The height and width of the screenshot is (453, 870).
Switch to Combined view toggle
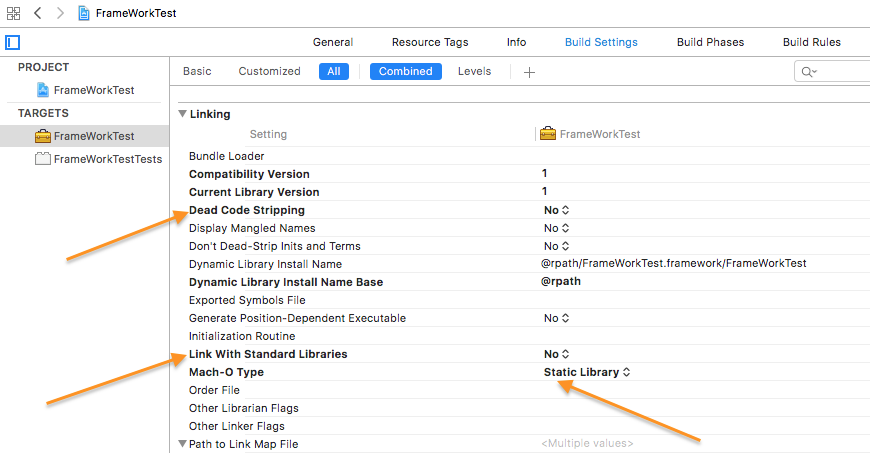(405, 72)
